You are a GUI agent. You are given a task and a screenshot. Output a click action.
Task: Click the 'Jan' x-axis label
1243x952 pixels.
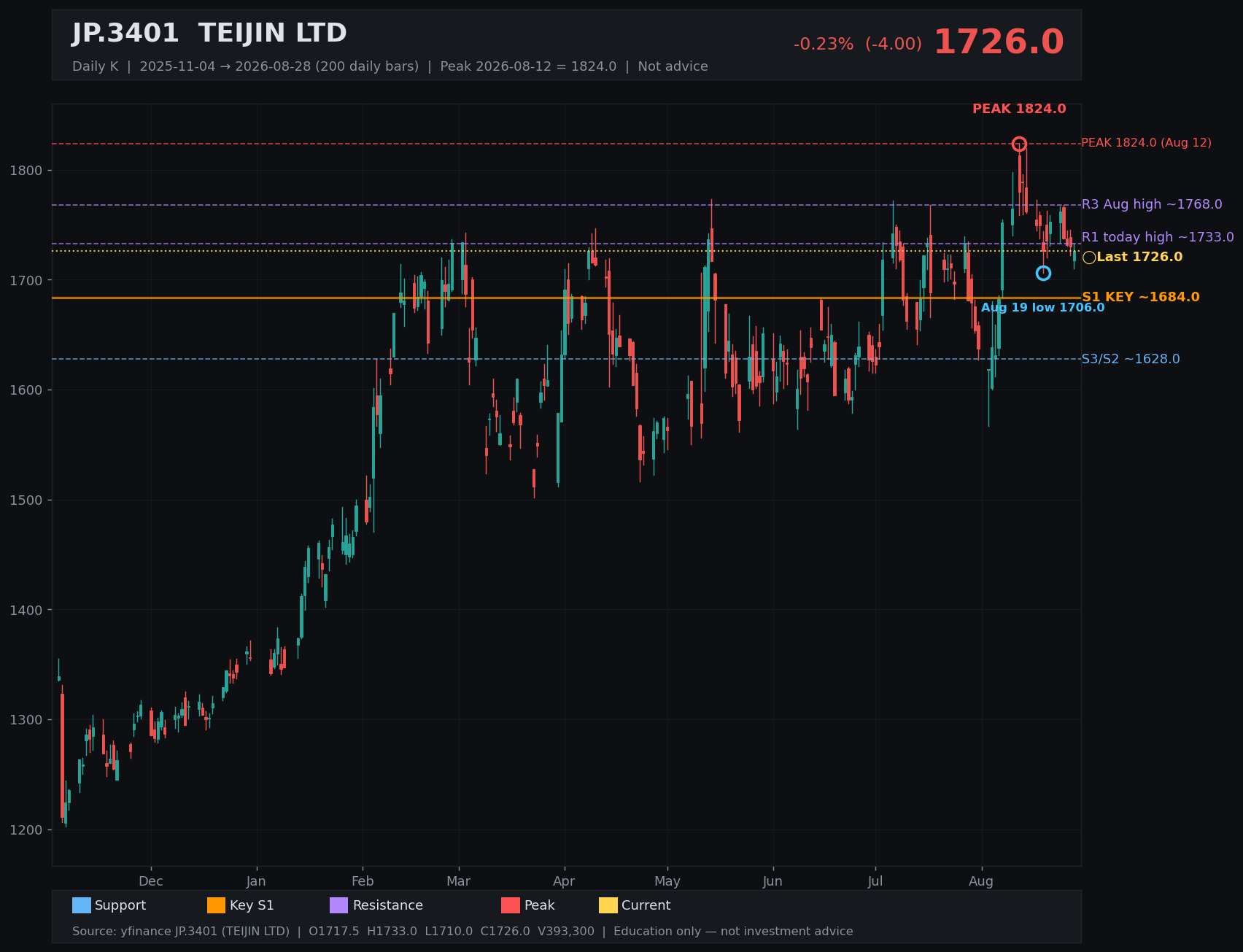(256, 881)
